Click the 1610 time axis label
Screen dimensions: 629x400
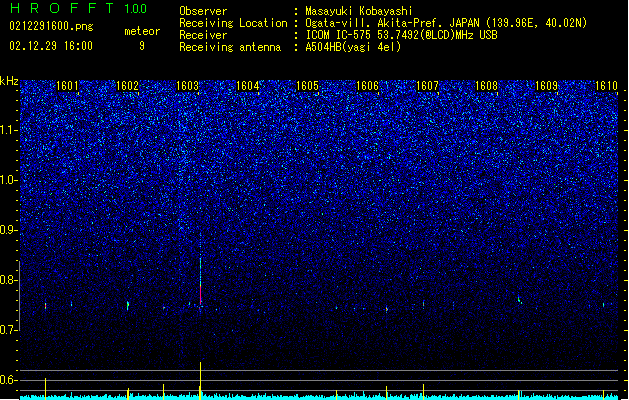606,85
